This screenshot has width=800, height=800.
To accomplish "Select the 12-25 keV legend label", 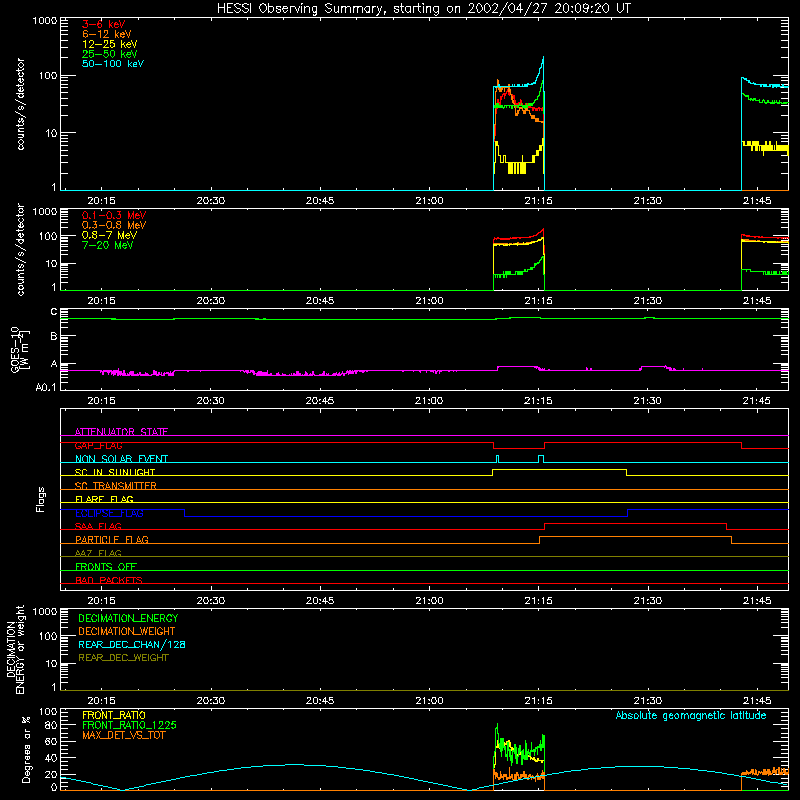I will (x=109, y=44).
